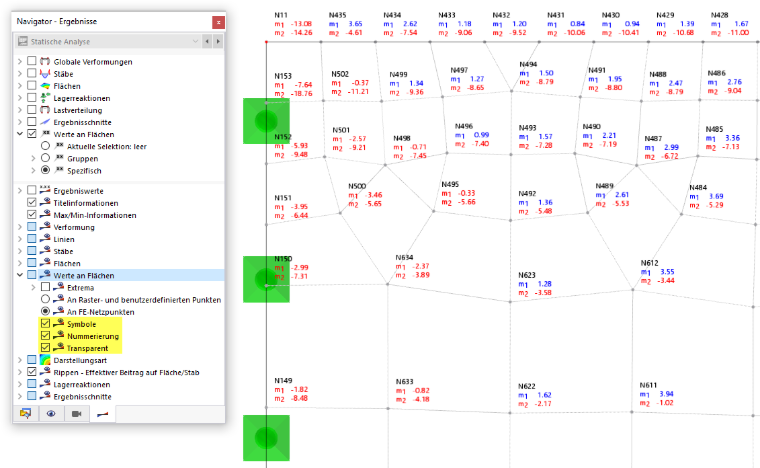Expand the Gruppen tree node
The image size is (760, 468).
[33, 158]
